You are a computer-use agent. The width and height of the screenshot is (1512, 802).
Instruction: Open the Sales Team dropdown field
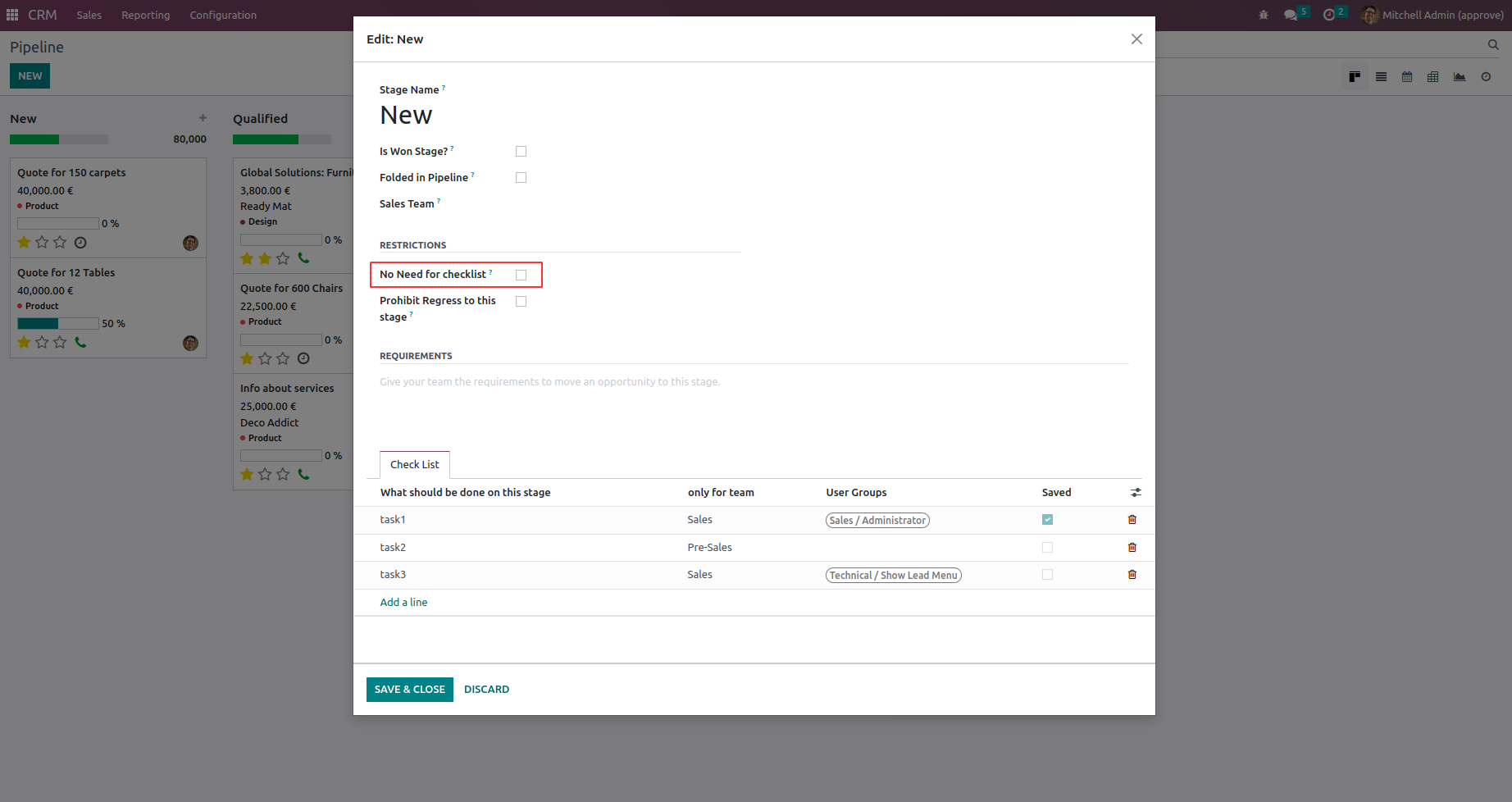click(623, 204)
